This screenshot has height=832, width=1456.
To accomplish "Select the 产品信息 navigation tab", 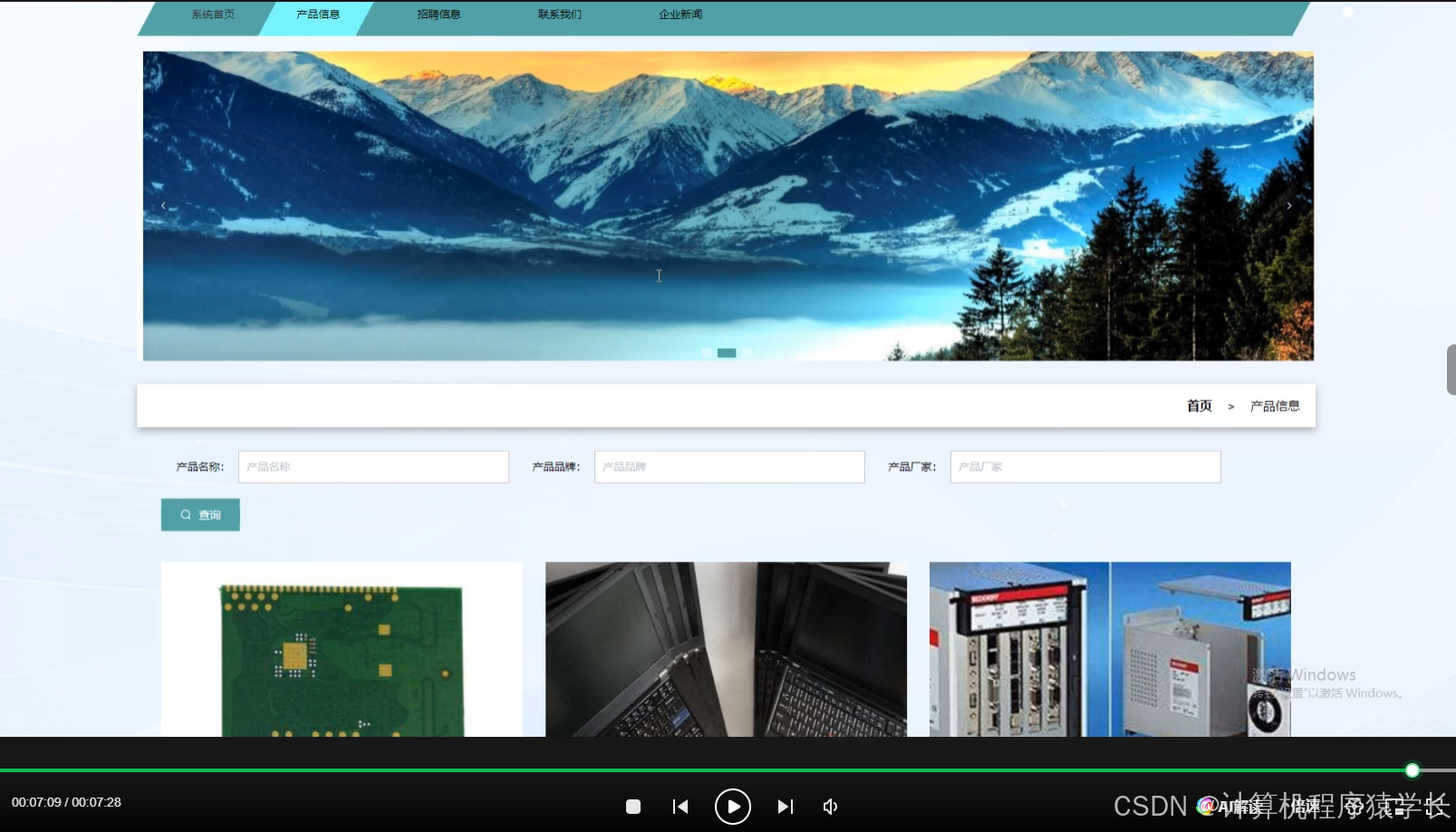I will click(x=318, y=15).
